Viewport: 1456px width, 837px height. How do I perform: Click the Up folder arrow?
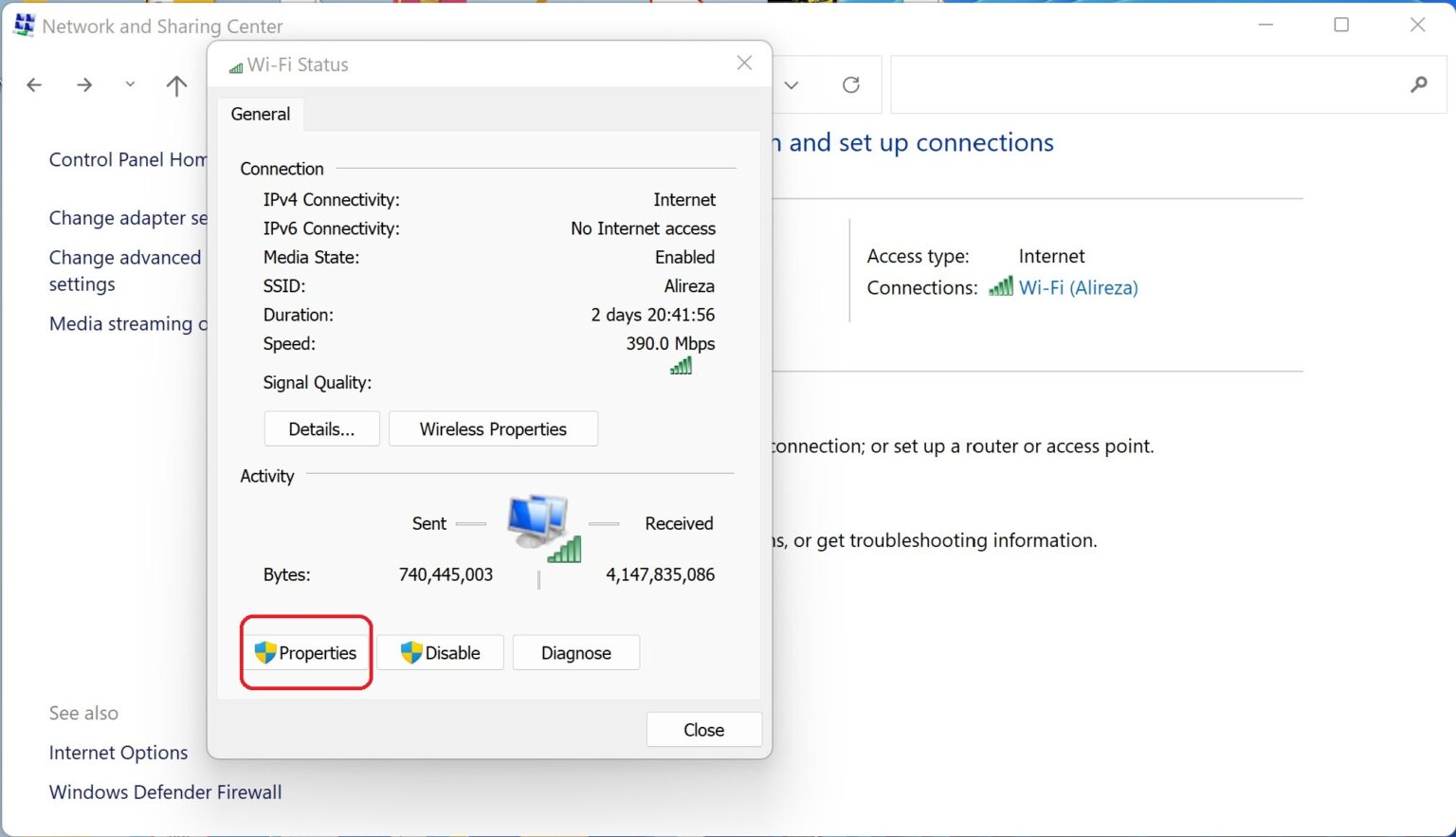pyautogui.click(x=176, y=86)
